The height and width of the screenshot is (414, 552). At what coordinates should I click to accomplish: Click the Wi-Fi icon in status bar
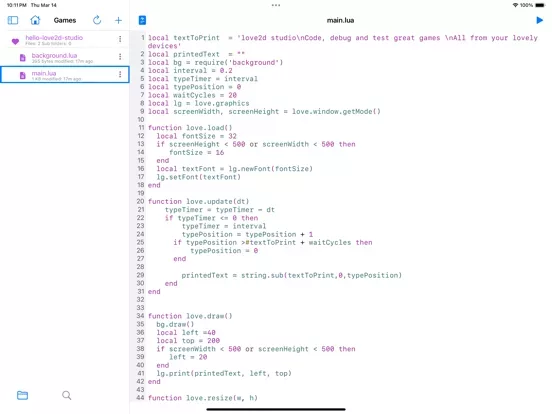pos(515,5)
